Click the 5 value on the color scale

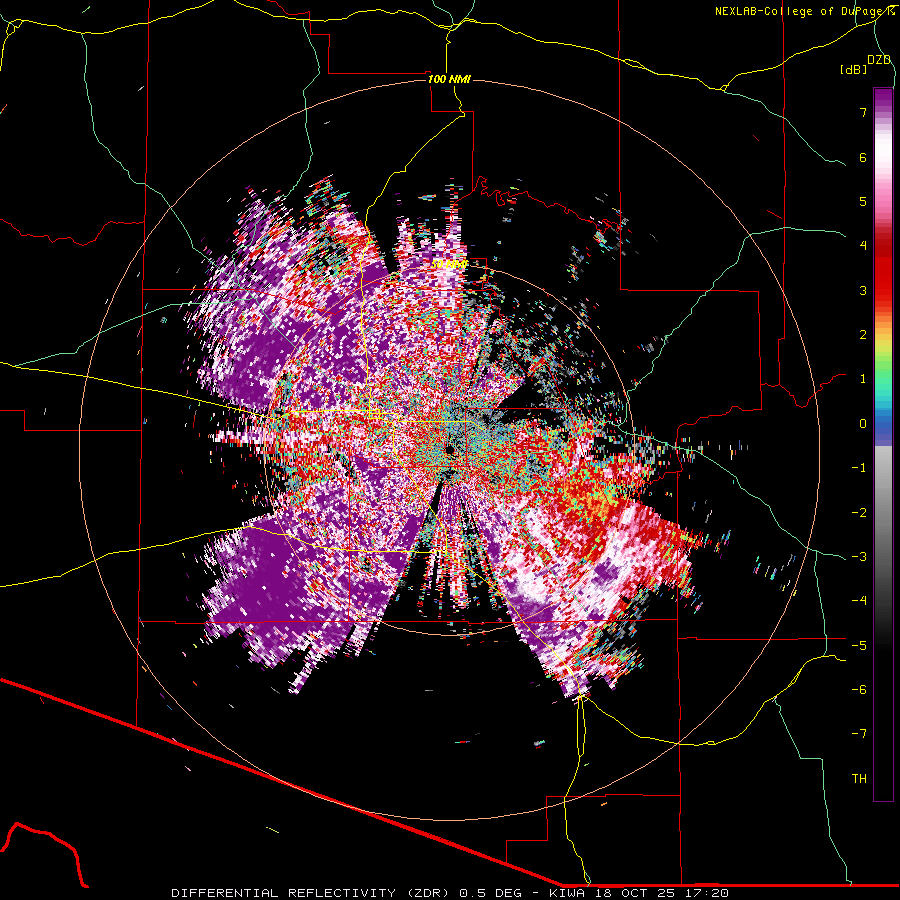click(x=863, y=201)
